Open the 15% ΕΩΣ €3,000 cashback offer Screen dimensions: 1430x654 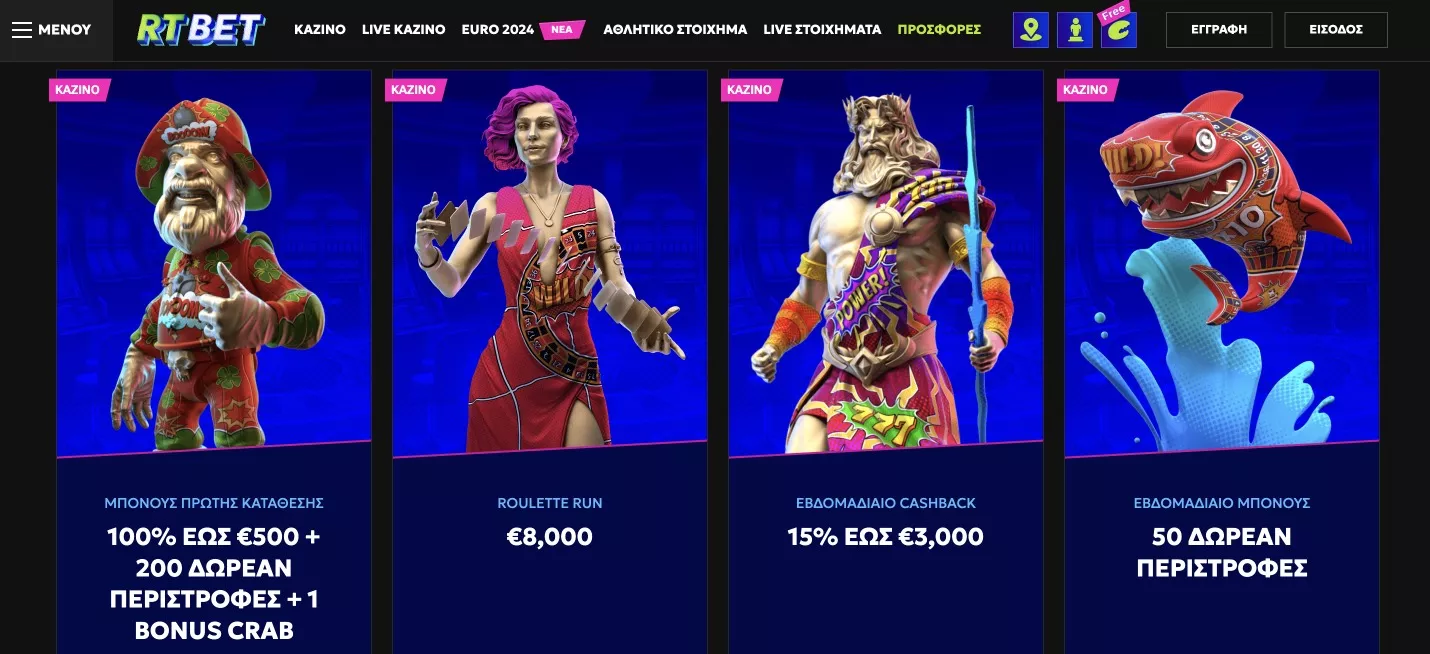[x=886, y=537]
